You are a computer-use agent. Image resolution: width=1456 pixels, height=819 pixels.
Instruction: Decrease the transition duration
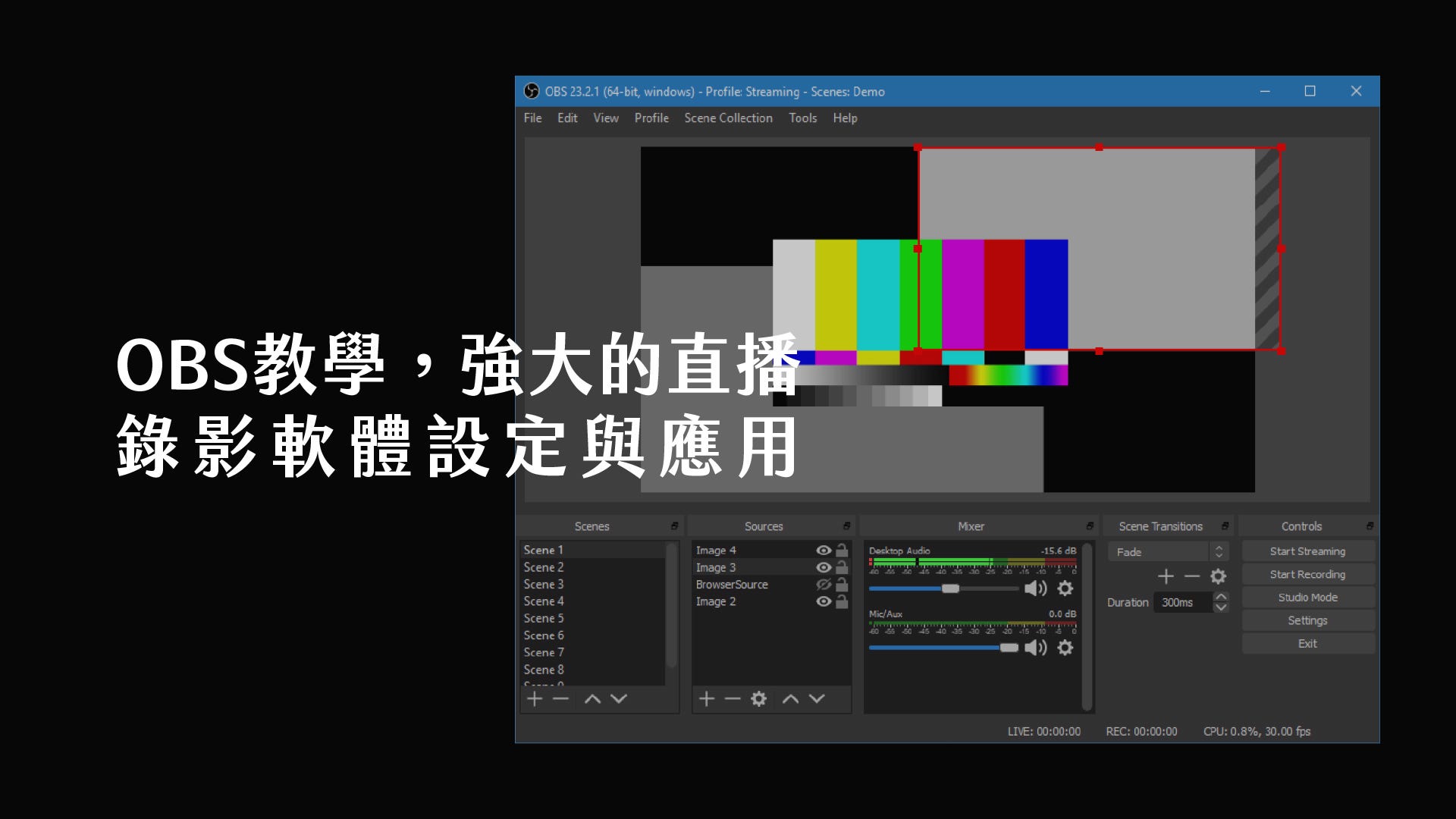pos(1221,607)
